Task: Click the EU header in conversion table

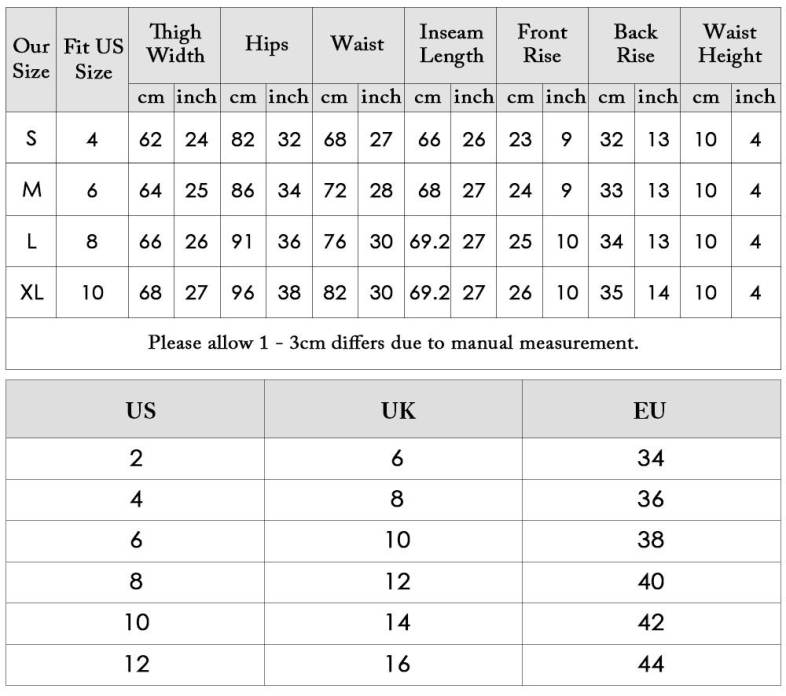Action: click(650, 411)
